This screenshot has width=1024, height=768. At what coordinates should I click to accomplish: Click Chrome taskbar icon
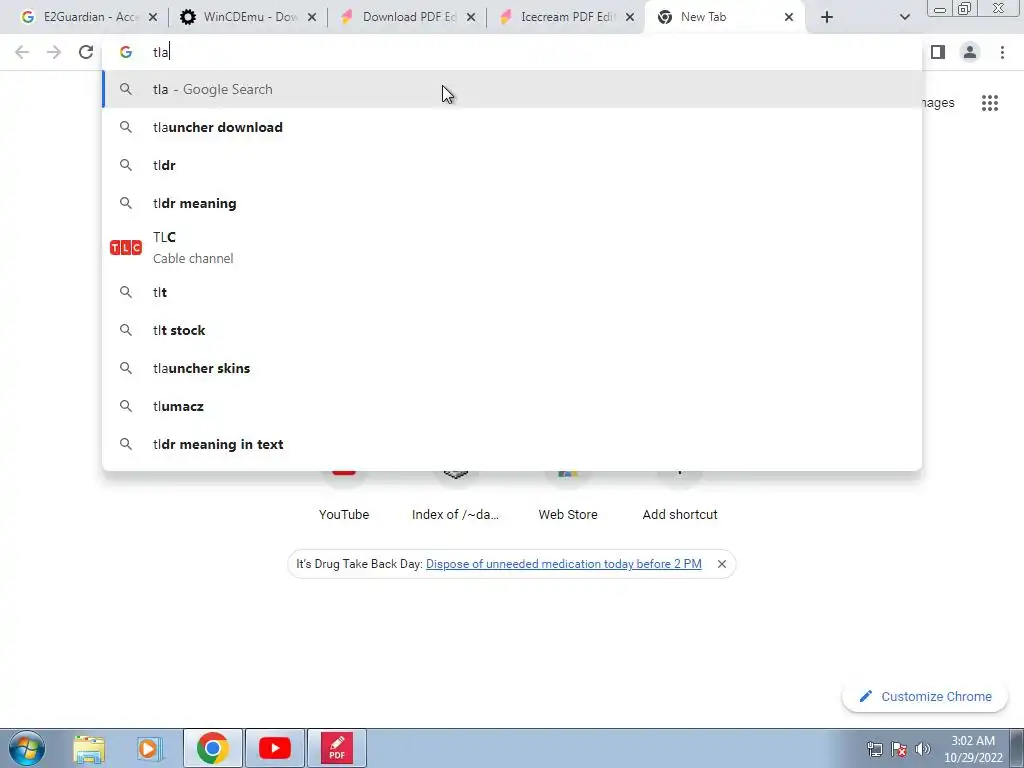click(x=212, y=748)
